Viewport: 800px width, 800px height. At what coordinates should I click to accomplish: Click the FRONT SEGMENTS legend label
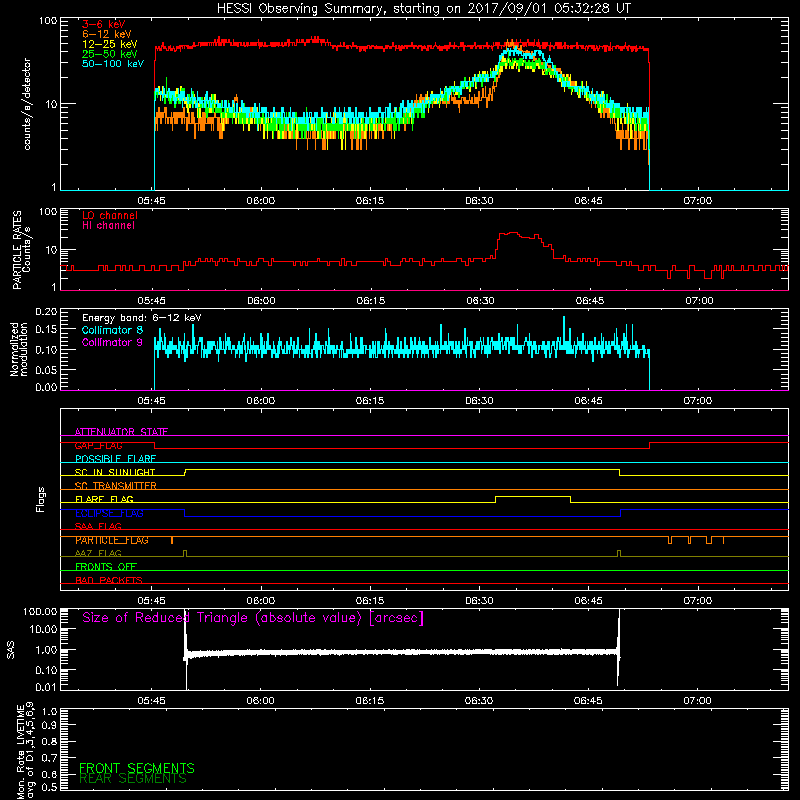tap(137, 768)
